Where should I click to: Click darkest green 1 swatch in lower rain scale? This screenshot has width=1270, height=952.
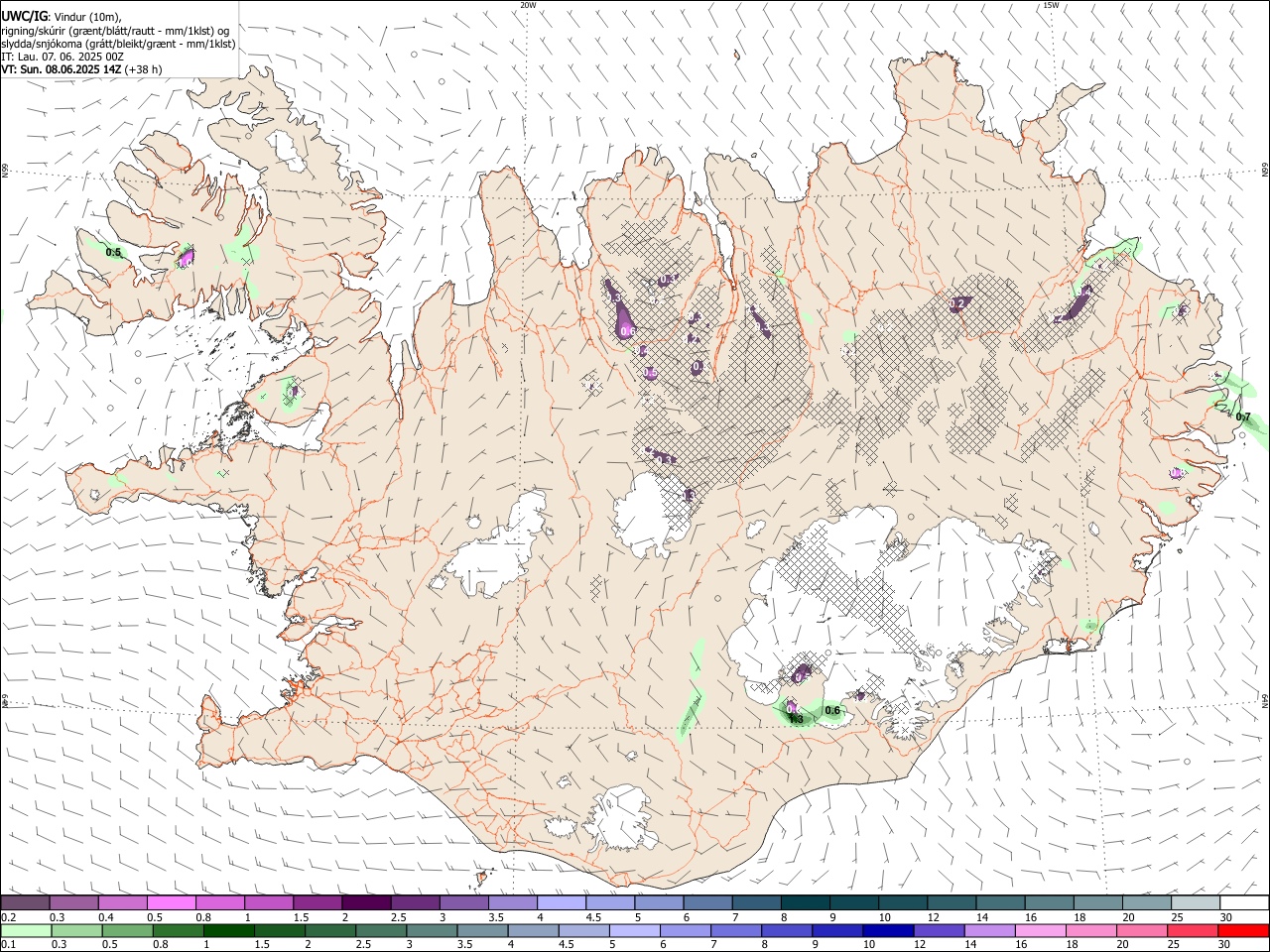[228, 931]
